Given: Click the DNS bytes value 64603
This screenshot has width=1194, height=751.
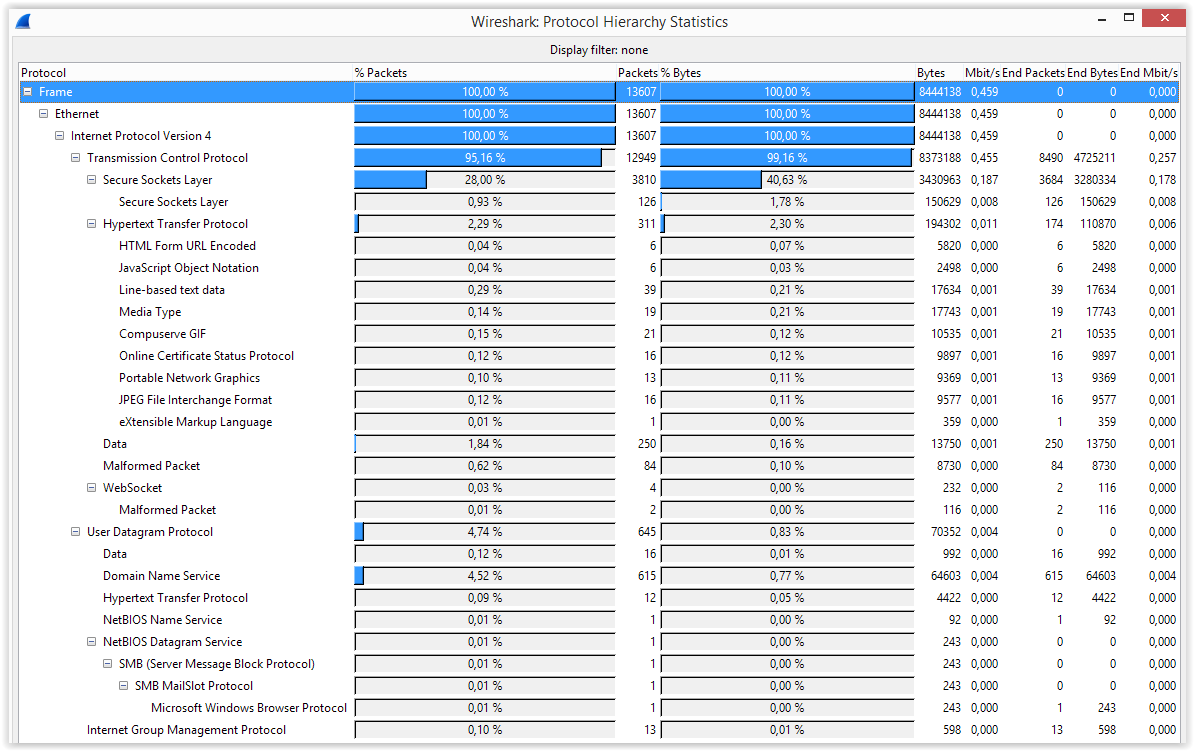Looking at the screenshot, I should (x=946, y=576).
